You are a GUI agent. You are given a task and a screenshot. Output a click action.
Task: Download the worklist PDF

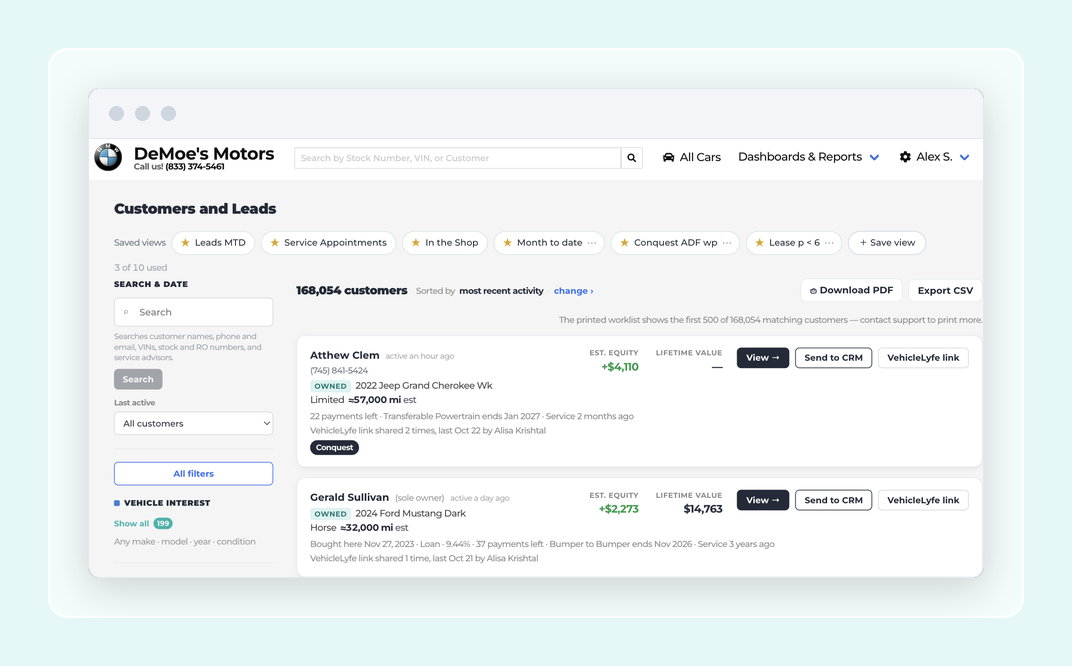coord(851,291)
